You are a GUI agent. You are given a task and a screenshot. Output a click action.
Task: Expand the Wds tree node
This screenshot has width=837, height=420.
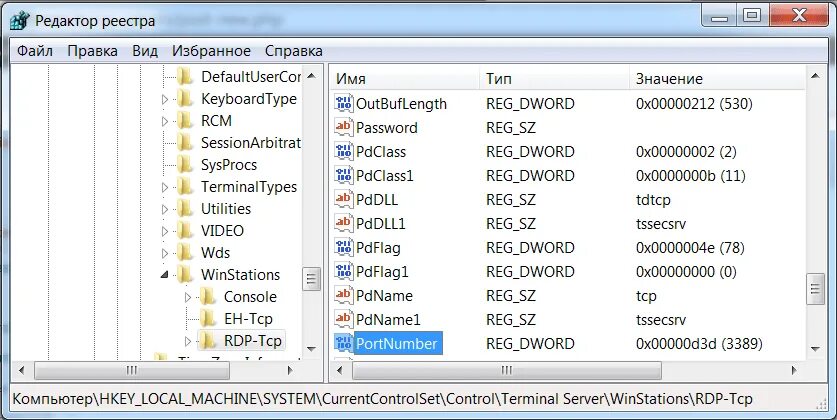(x=165, y=253)
